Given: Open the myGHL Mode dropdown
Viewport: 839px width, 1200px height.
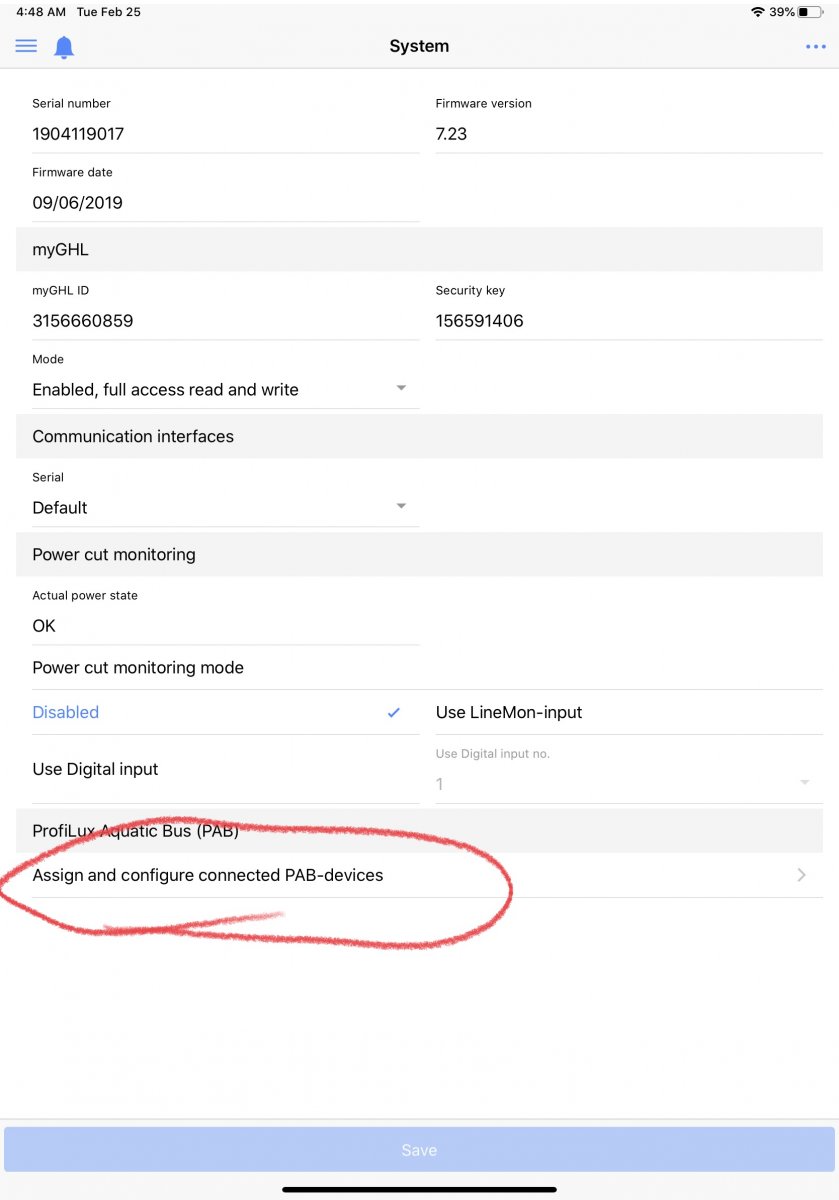Looking at the screenshot, I should 226,389.
